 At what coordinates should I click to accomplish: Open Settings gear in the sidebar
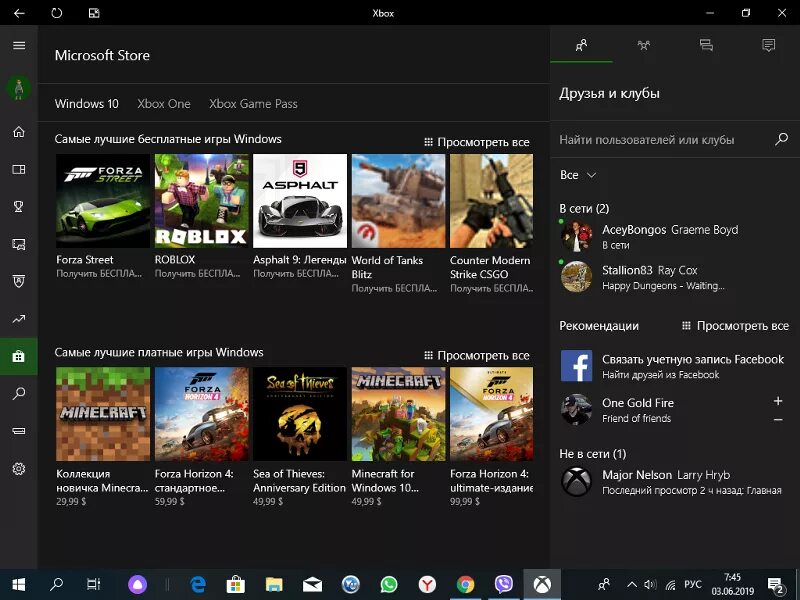click(x=19, y=468)
